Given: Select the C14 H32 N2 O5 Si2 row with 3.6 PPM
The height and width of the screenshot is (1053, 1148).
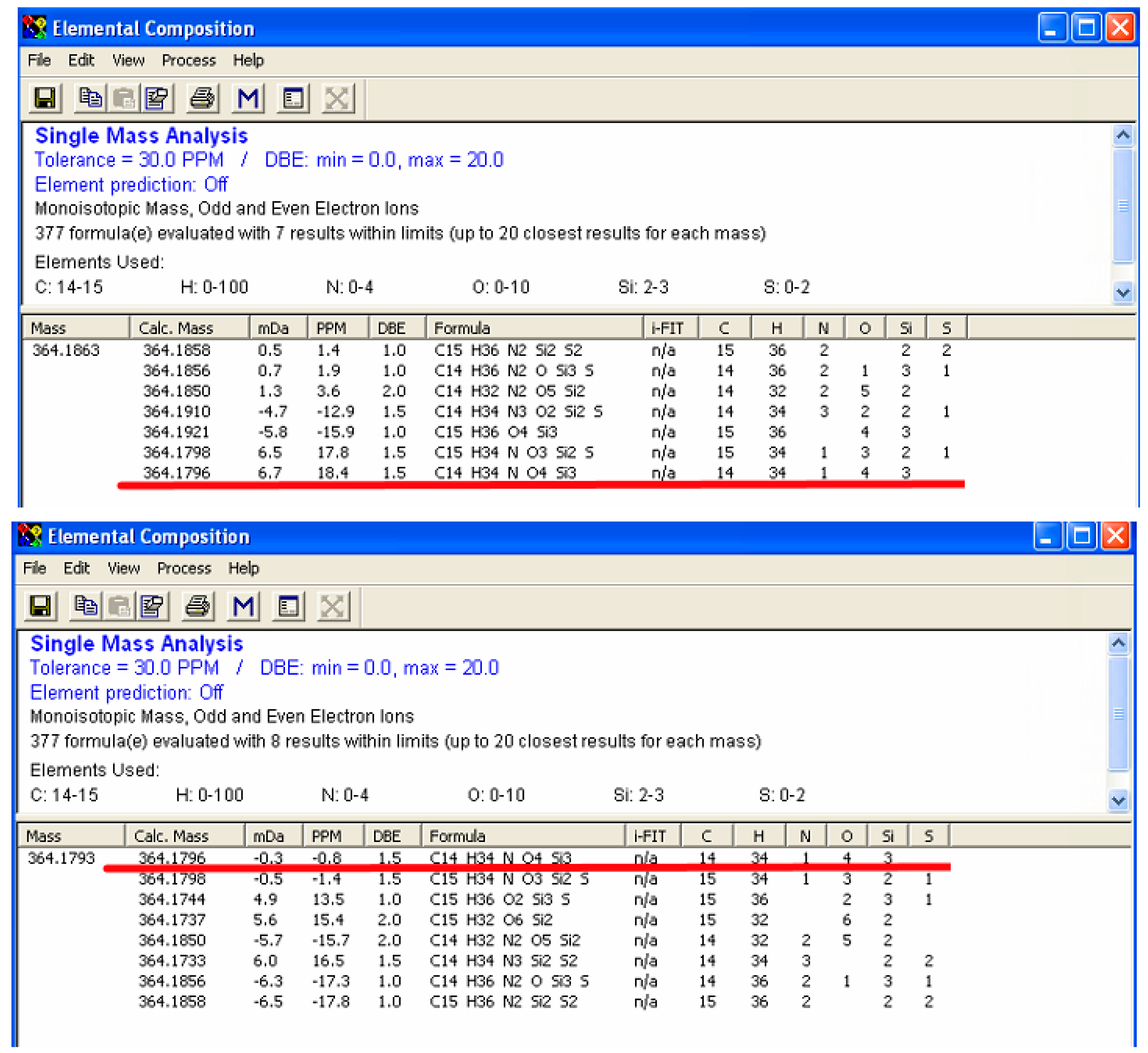Looking at the screenshot, I should click(509, 392).
